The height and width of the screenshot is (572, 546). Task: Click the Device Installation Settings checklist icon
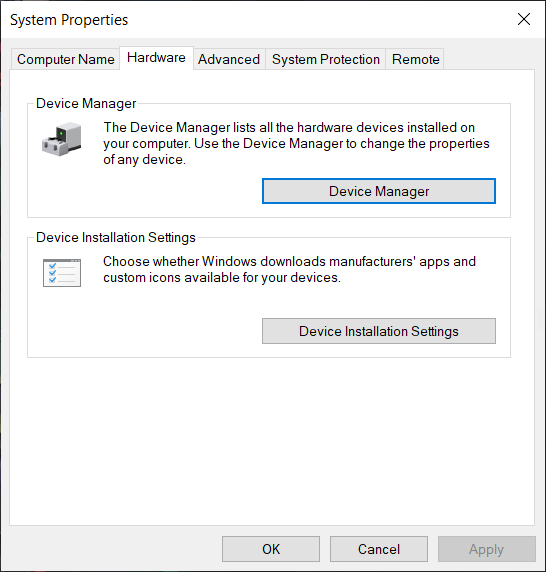[62, 273]
